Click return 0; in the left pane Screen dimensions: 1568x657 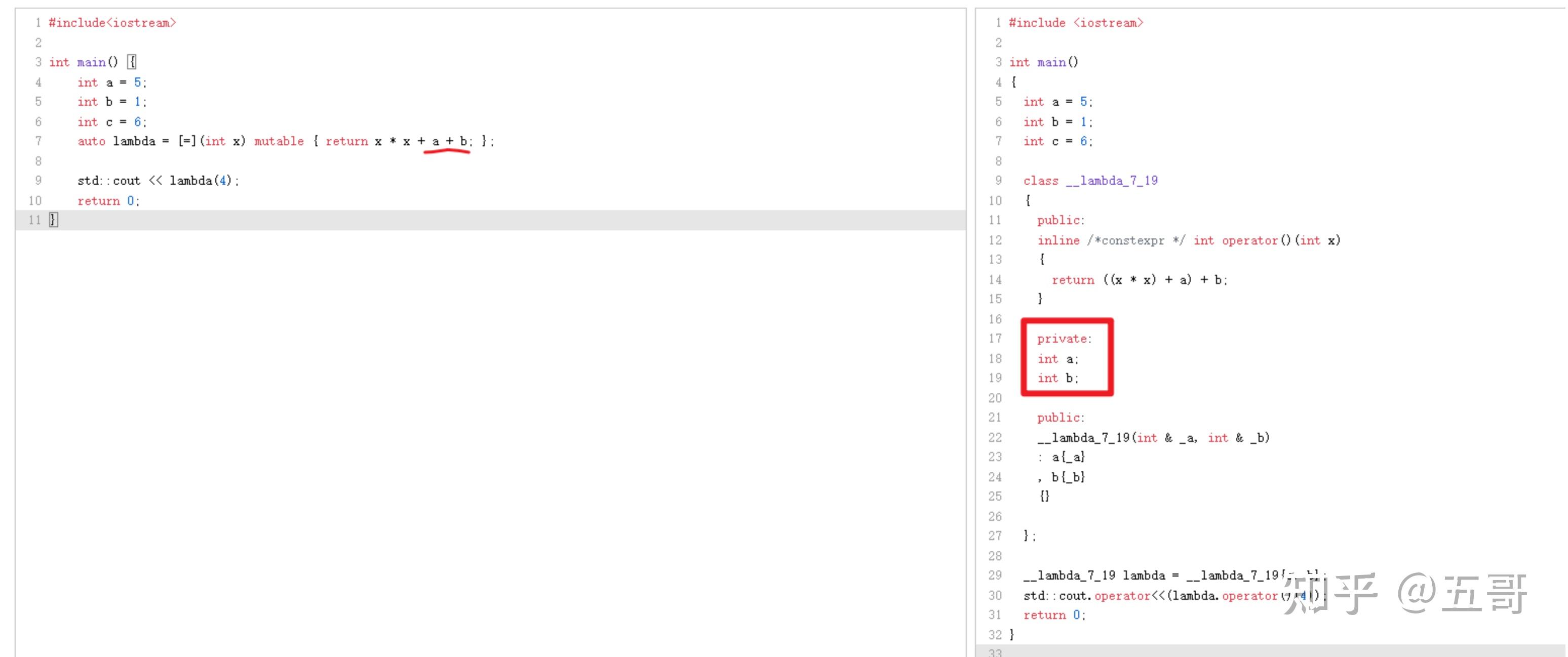(x=108, y=200)
